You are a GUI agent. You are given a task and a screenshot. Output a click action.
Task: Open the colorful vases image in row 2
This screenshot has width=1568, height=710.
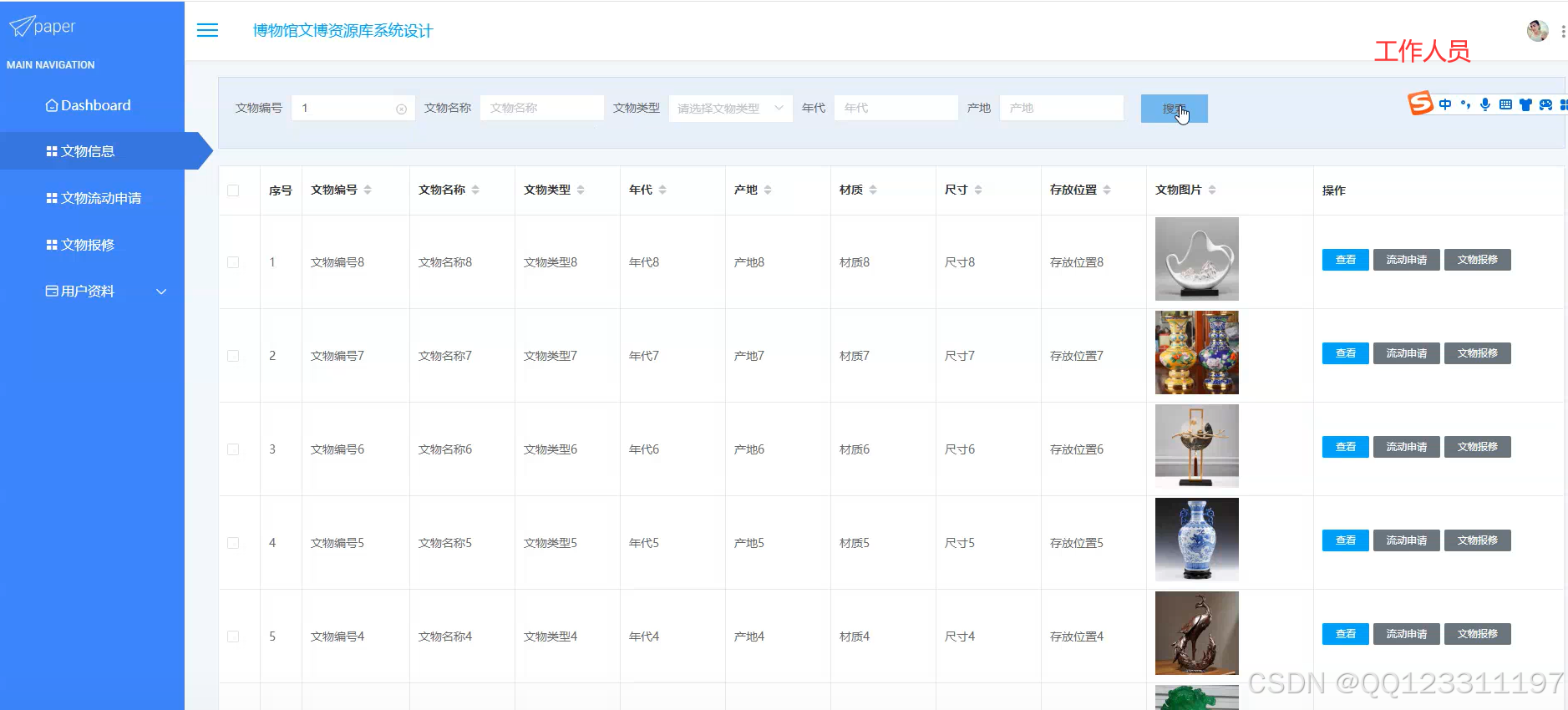[1196, 352]
